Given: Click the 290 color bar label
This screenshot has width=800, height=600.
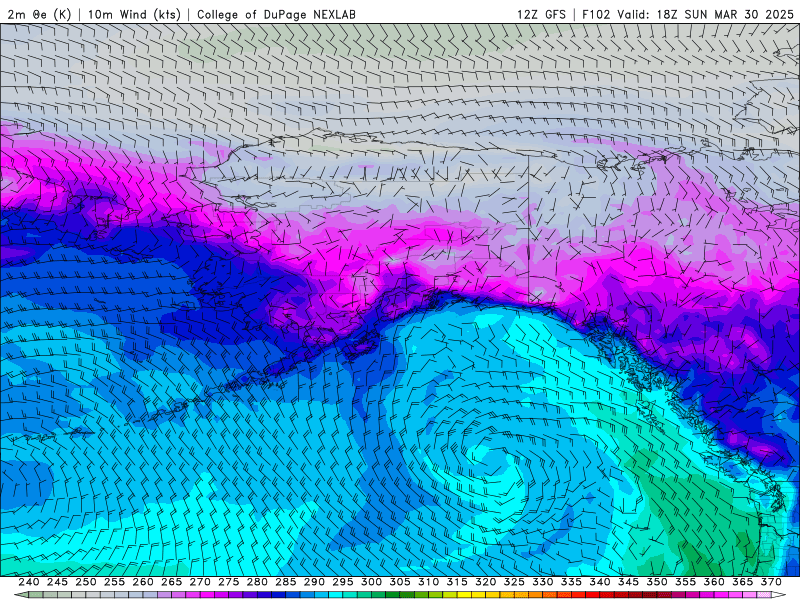Looking at the screenshot, I should click(314, 582).
